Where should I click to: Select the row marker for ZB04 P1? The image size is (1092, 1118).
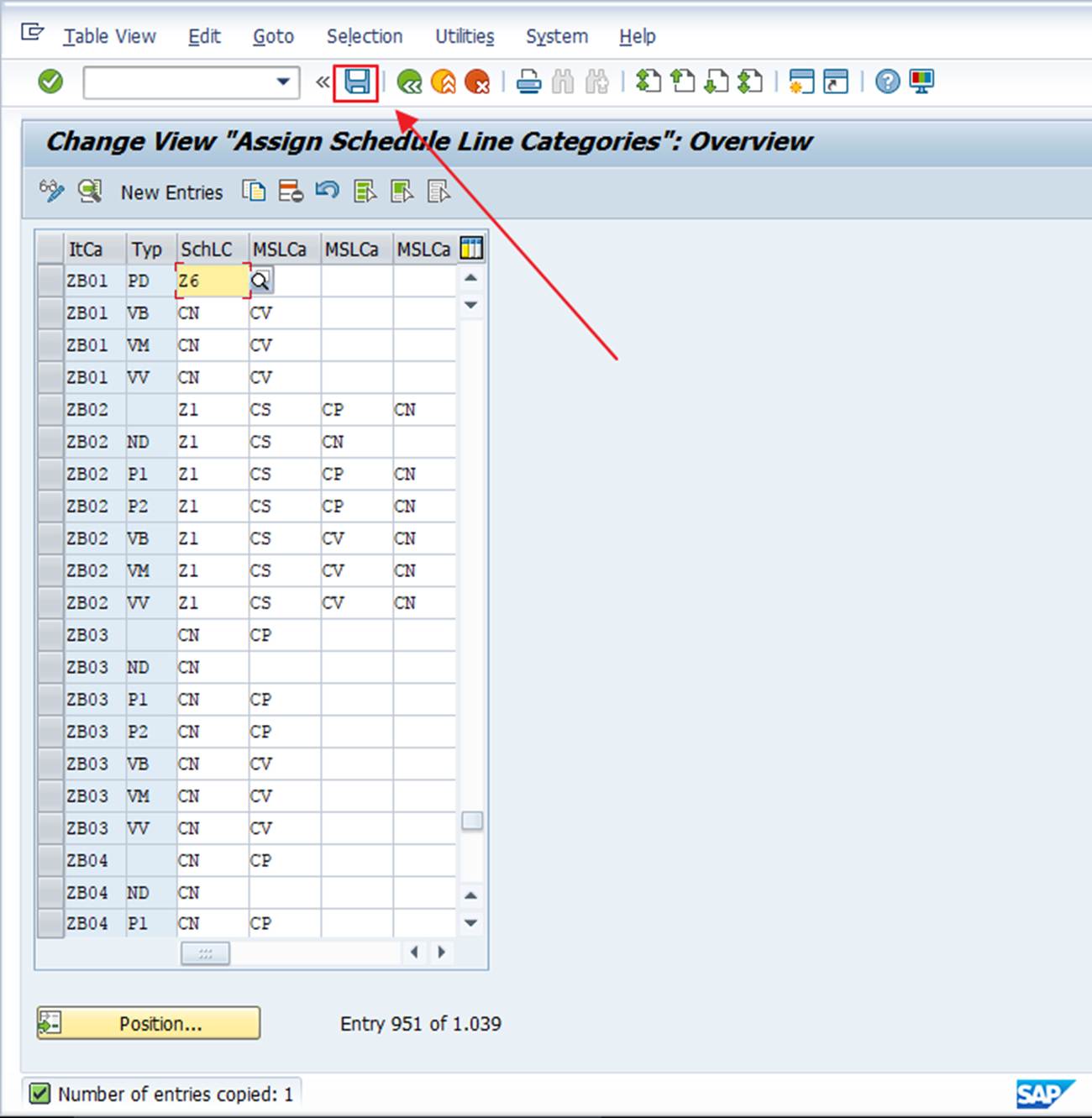pos(50,923)
